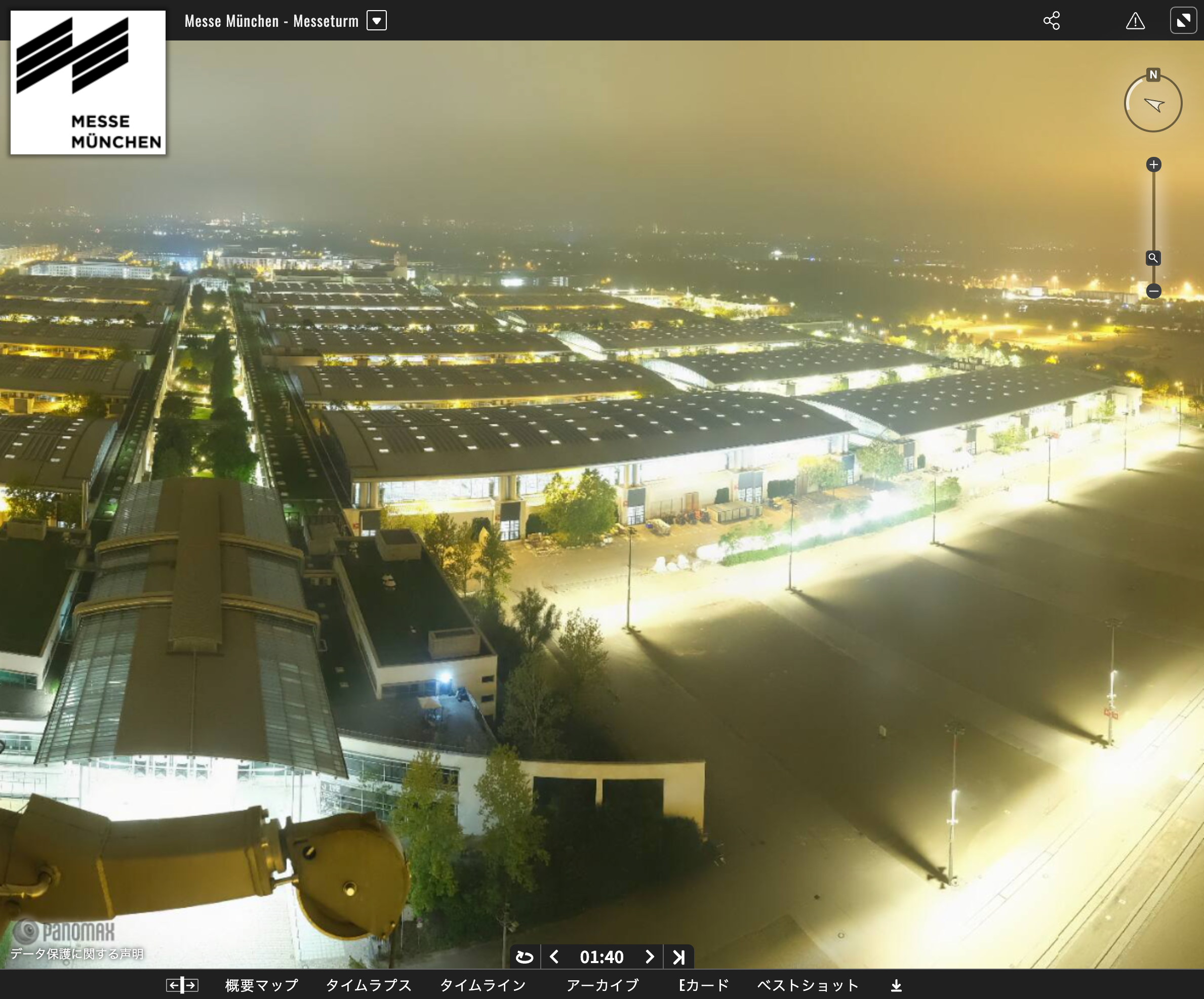Jump to the latest image
Image resolution: width=1204 pixels, height=999 pixels.
pos(679,956)
